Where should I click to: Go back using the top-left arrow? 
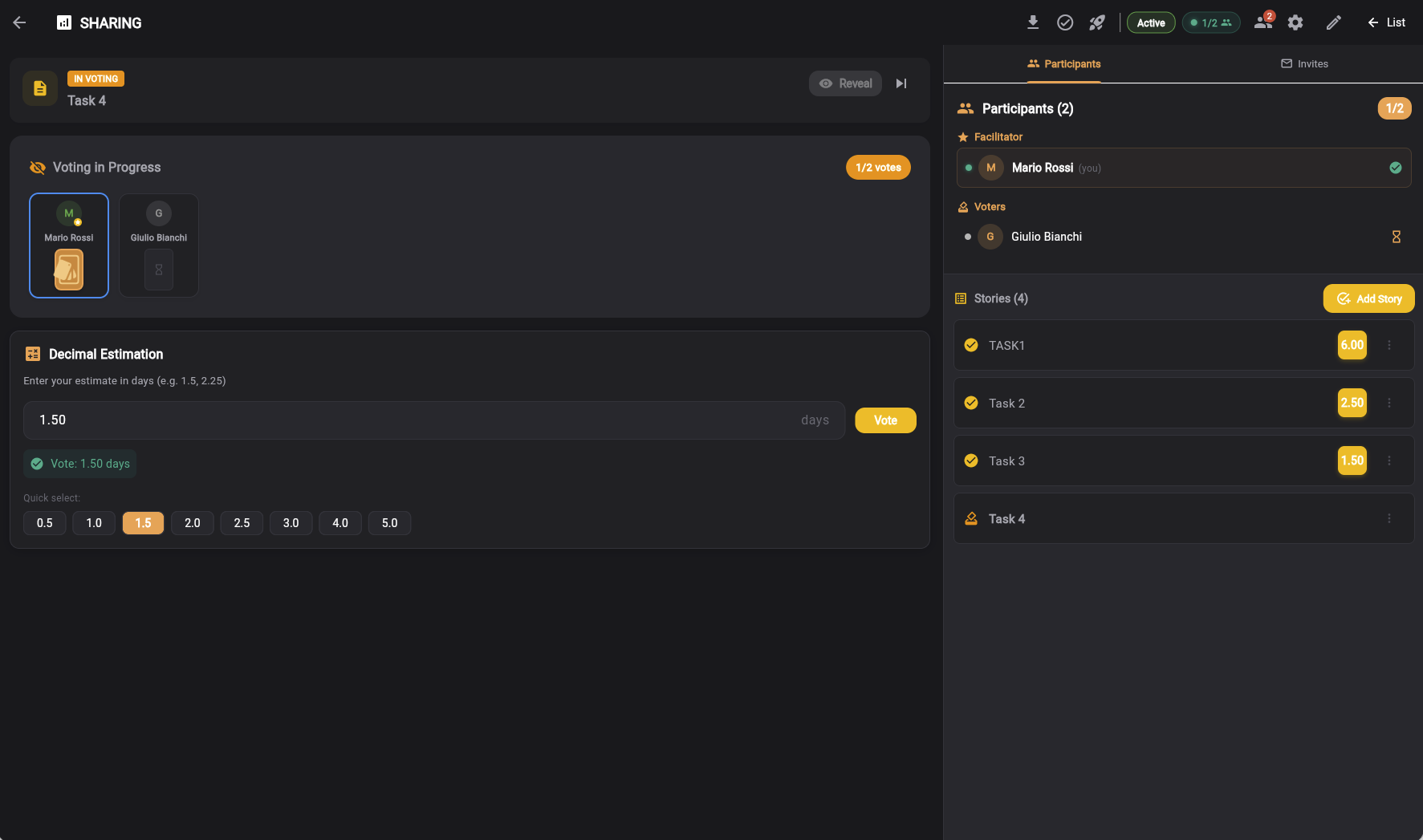click(19, 22)
